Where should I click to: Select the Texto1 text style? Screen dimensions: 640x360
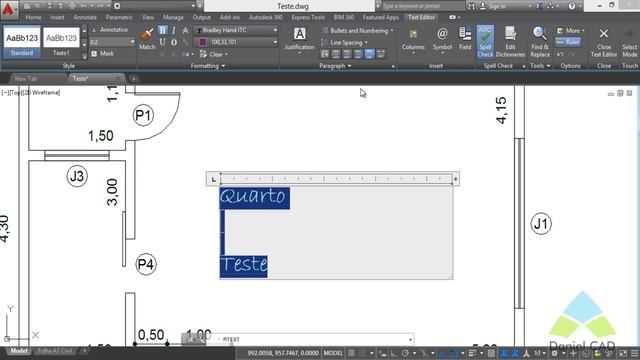tap(61, 41)
